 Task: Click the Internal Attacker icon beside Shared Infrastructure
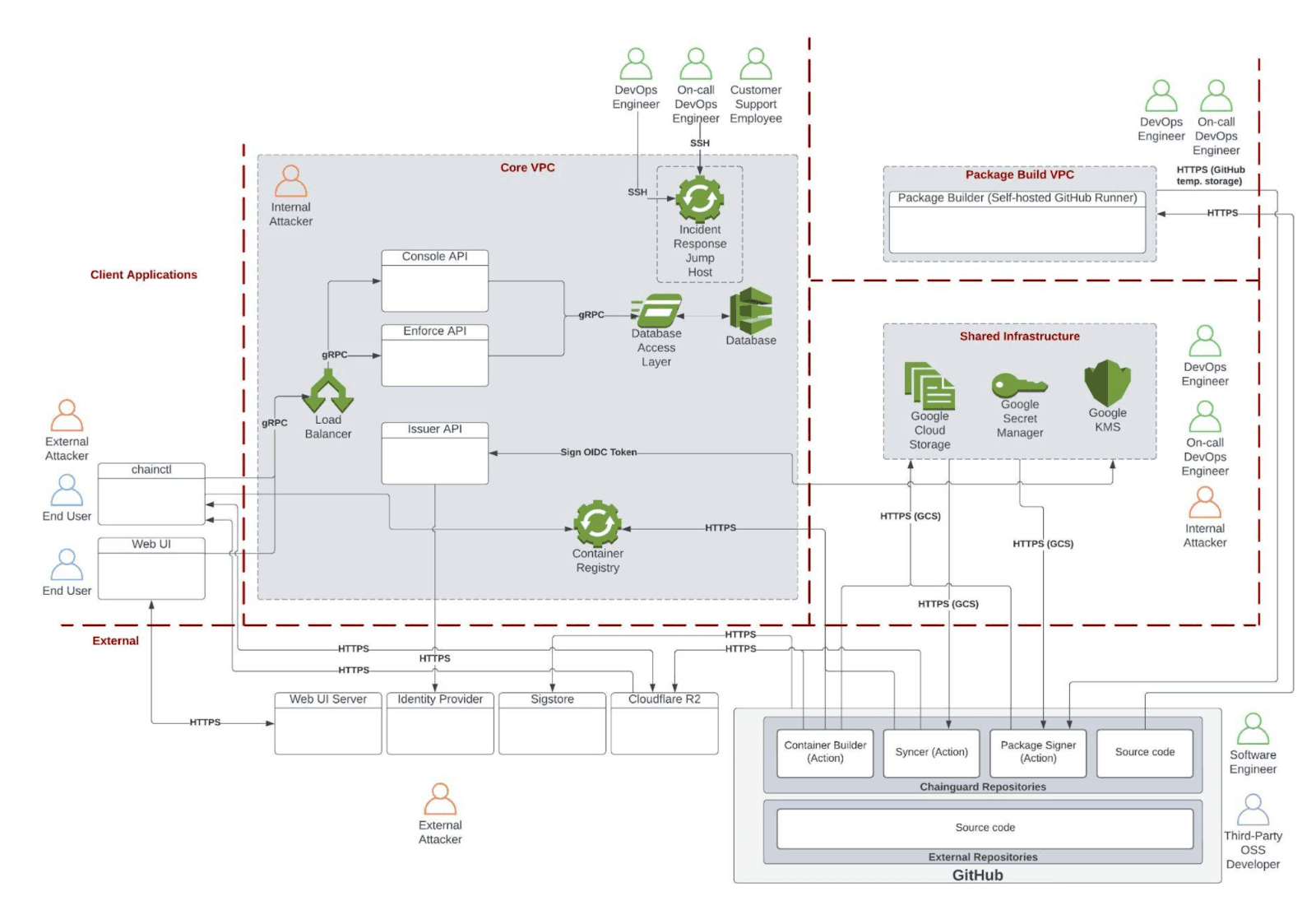(1204, 502)
